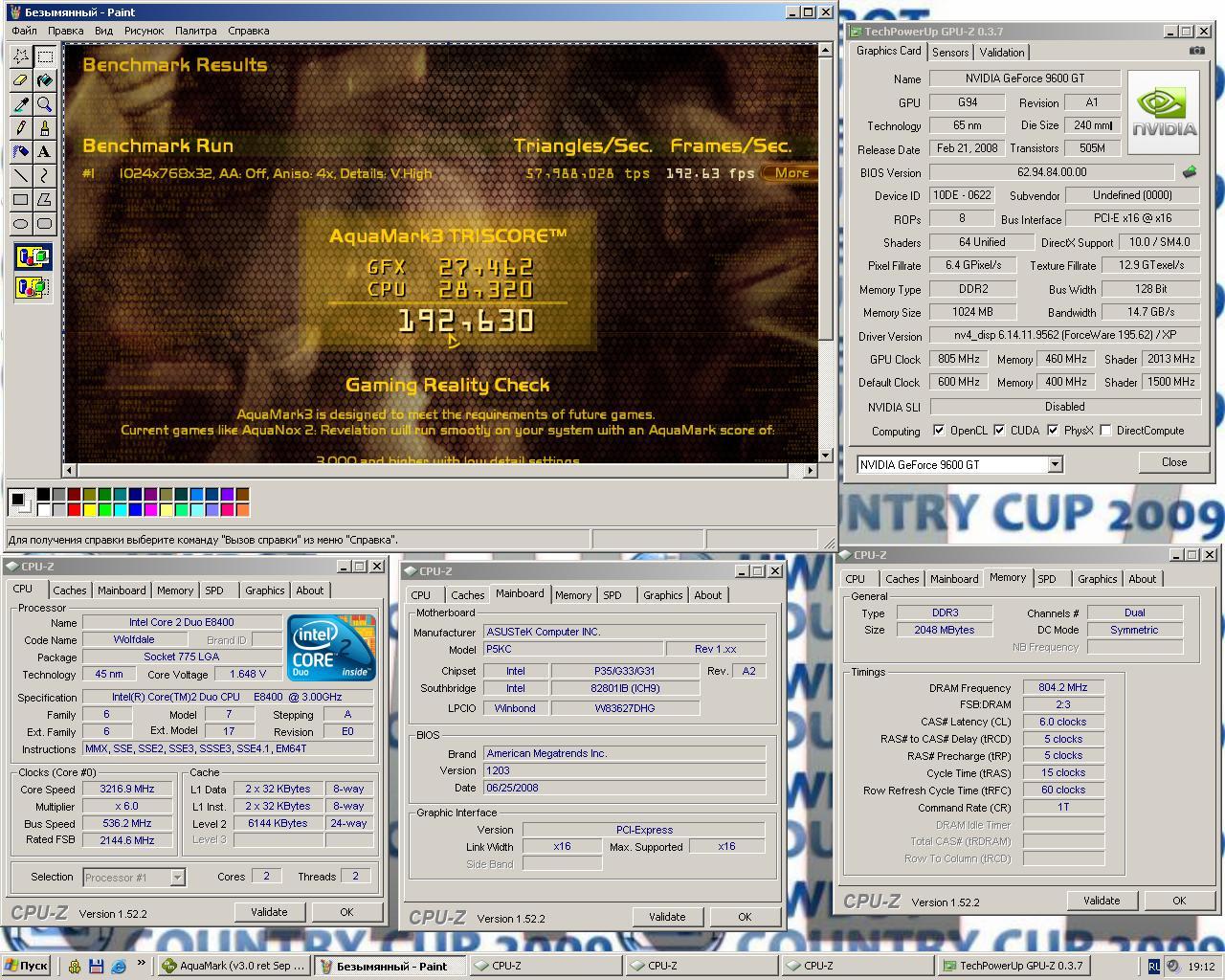The width and height of the screenshot is (1225, 980).
Task: Click Validate in the Memory CPU-Z window
Action: pos(1102,901)
